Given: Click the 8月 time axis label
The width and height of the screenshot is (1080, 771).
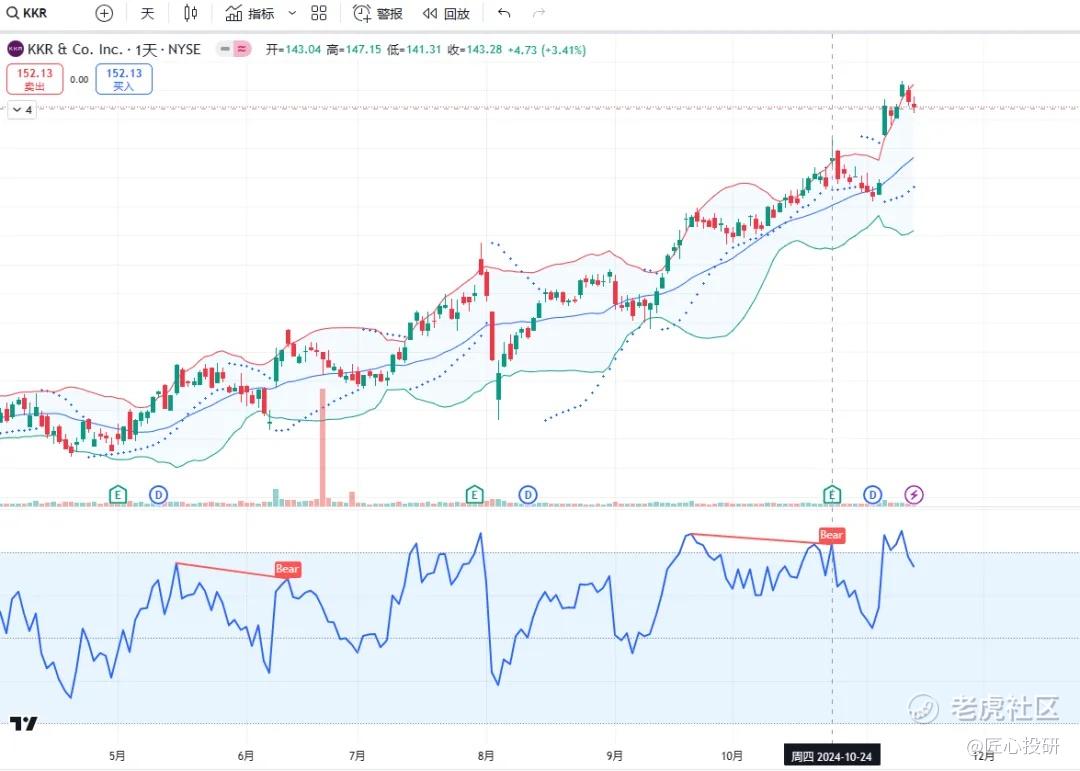Looking at the screenshot, I should (x=486, y=756).
